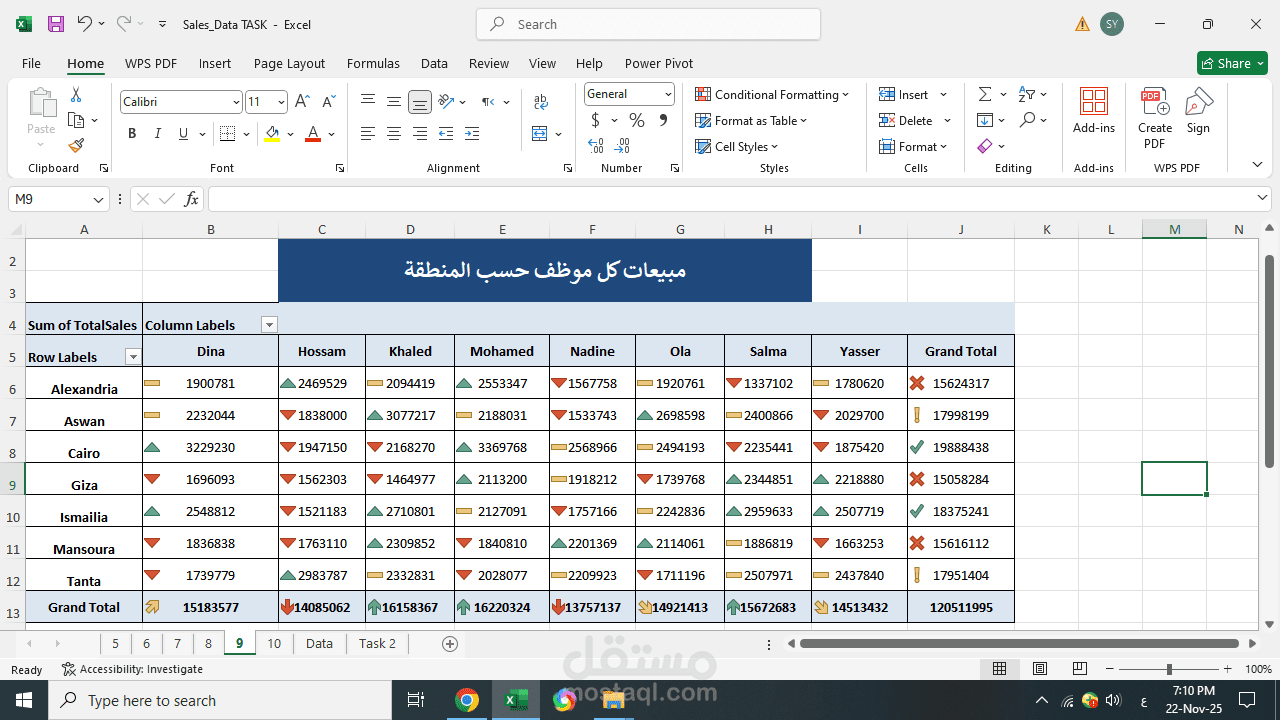Open the Column Labels filter dropdown
This screenshot has height=720, width=1280.
click(268, 324)
